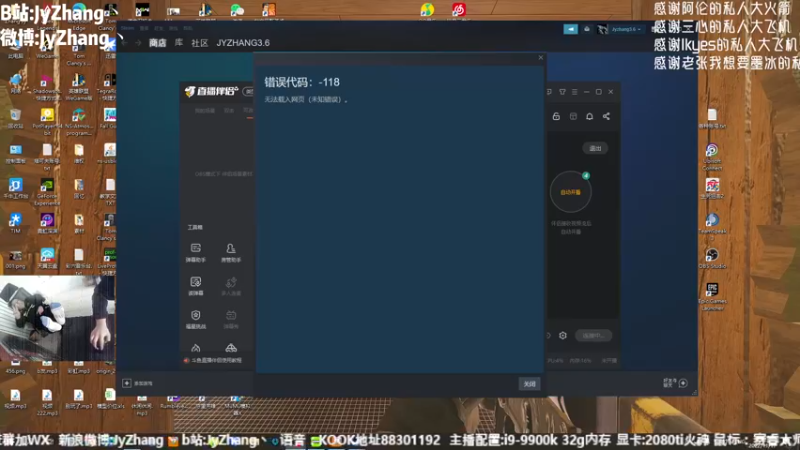Screen dimensions: 800x450
Task: Click the Steam forward navigation arrow
Action: point(138,43)
